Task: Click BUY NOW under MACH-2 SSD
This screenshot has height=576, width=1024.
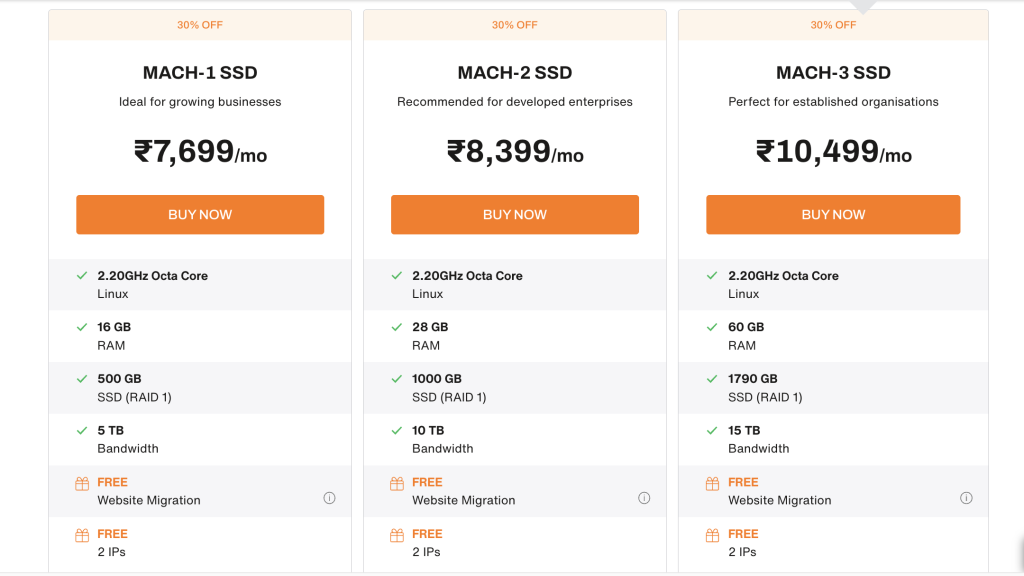Action: tap(514, 214)
